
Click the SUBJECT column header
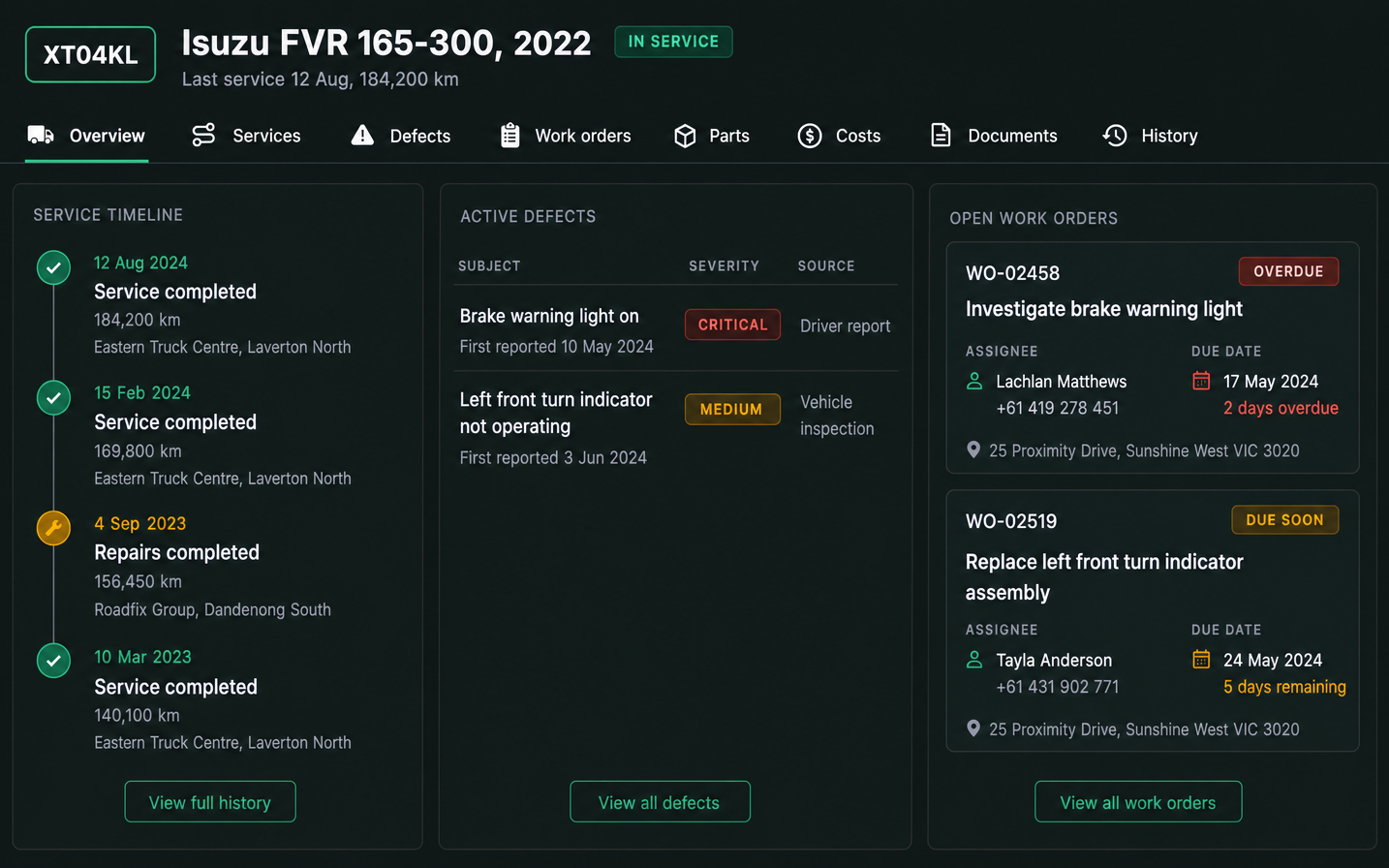(489, 265)
